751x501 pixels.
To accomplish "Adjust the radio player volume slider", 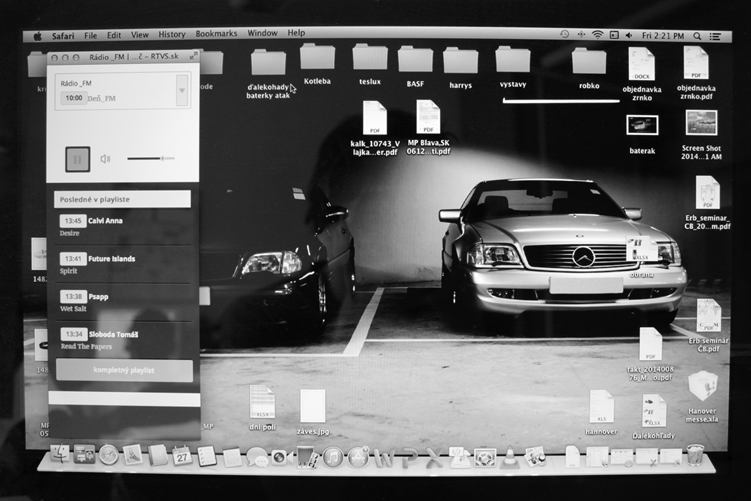I will (150, 158).
